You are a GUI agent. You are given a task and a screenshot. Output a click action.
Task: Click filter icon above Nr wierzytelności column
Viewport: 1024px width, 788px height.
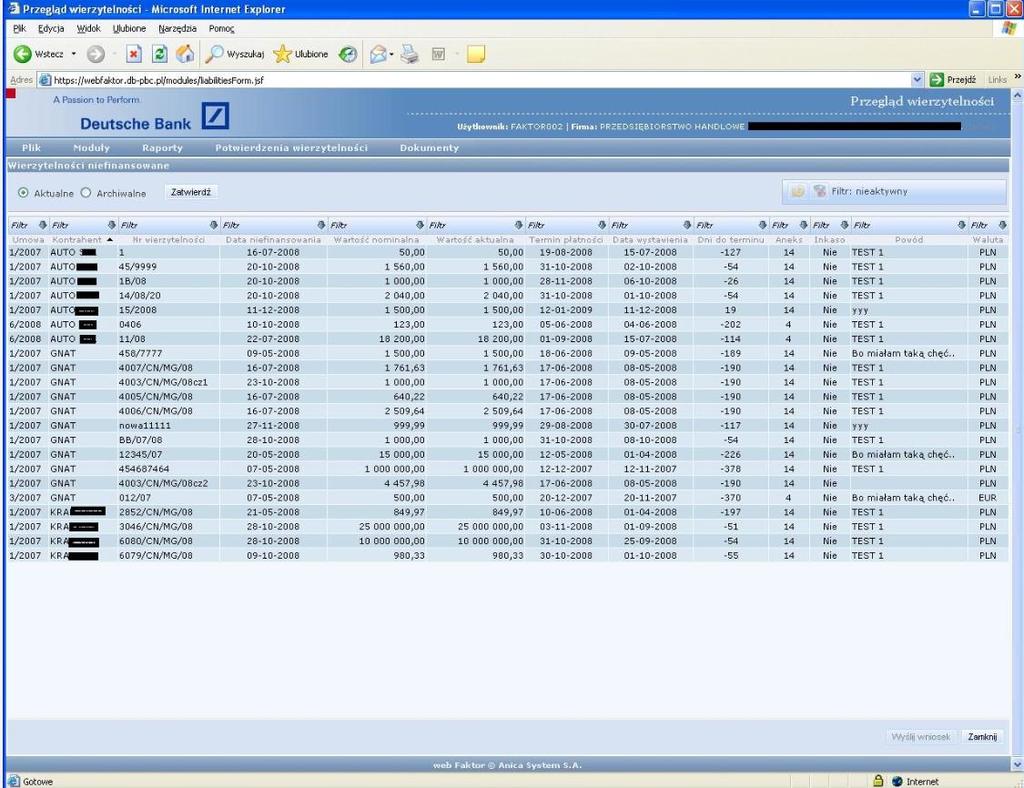[214, 225]
